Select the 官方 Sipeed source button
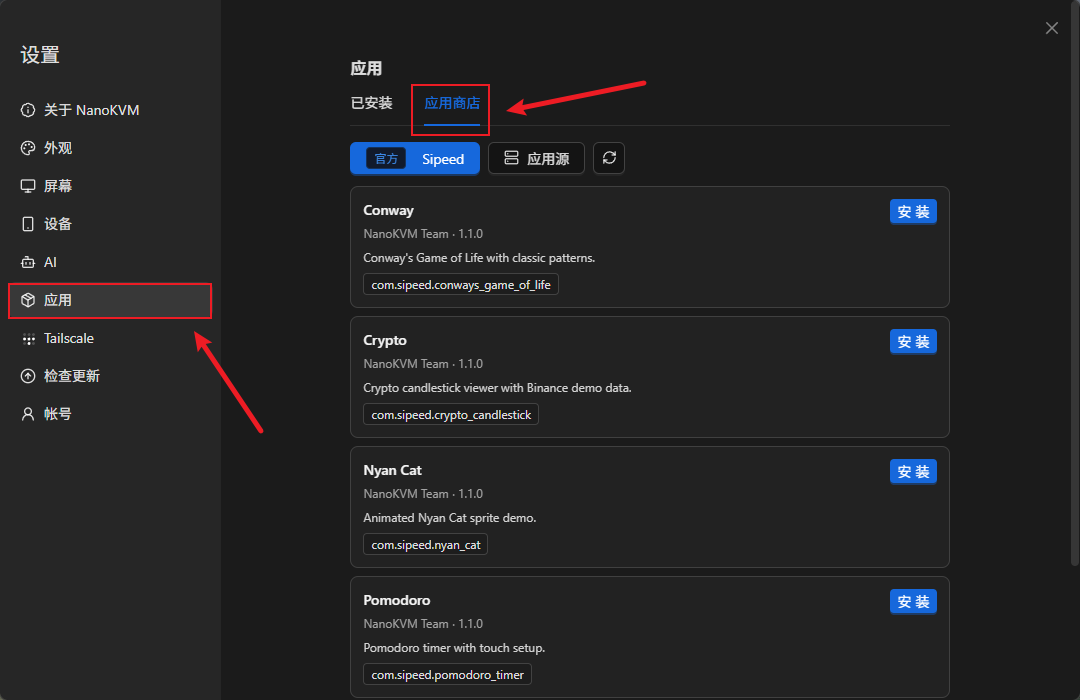This screenshot has height=700, width=1080. pos(415,158)
